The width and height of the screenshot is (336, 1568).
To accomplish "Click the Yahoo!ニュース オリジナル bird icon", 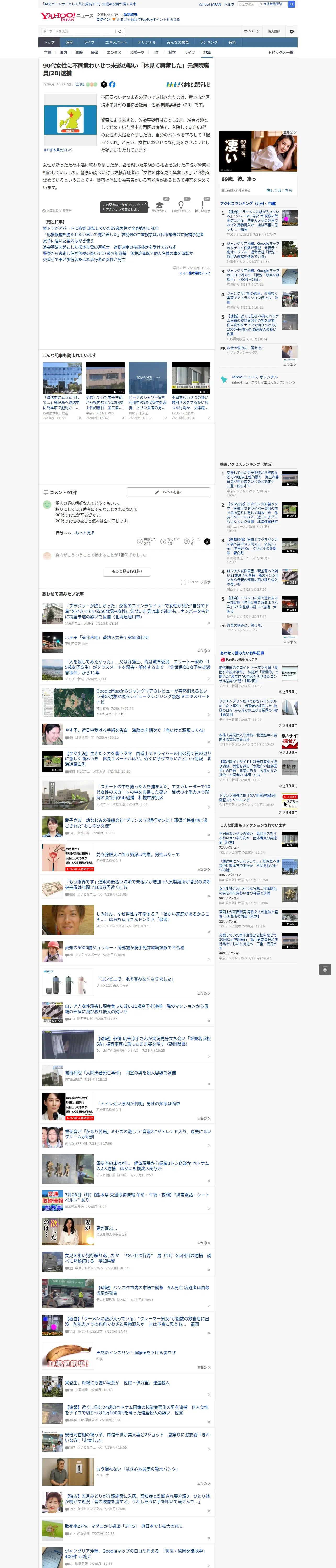I will 224,380.
